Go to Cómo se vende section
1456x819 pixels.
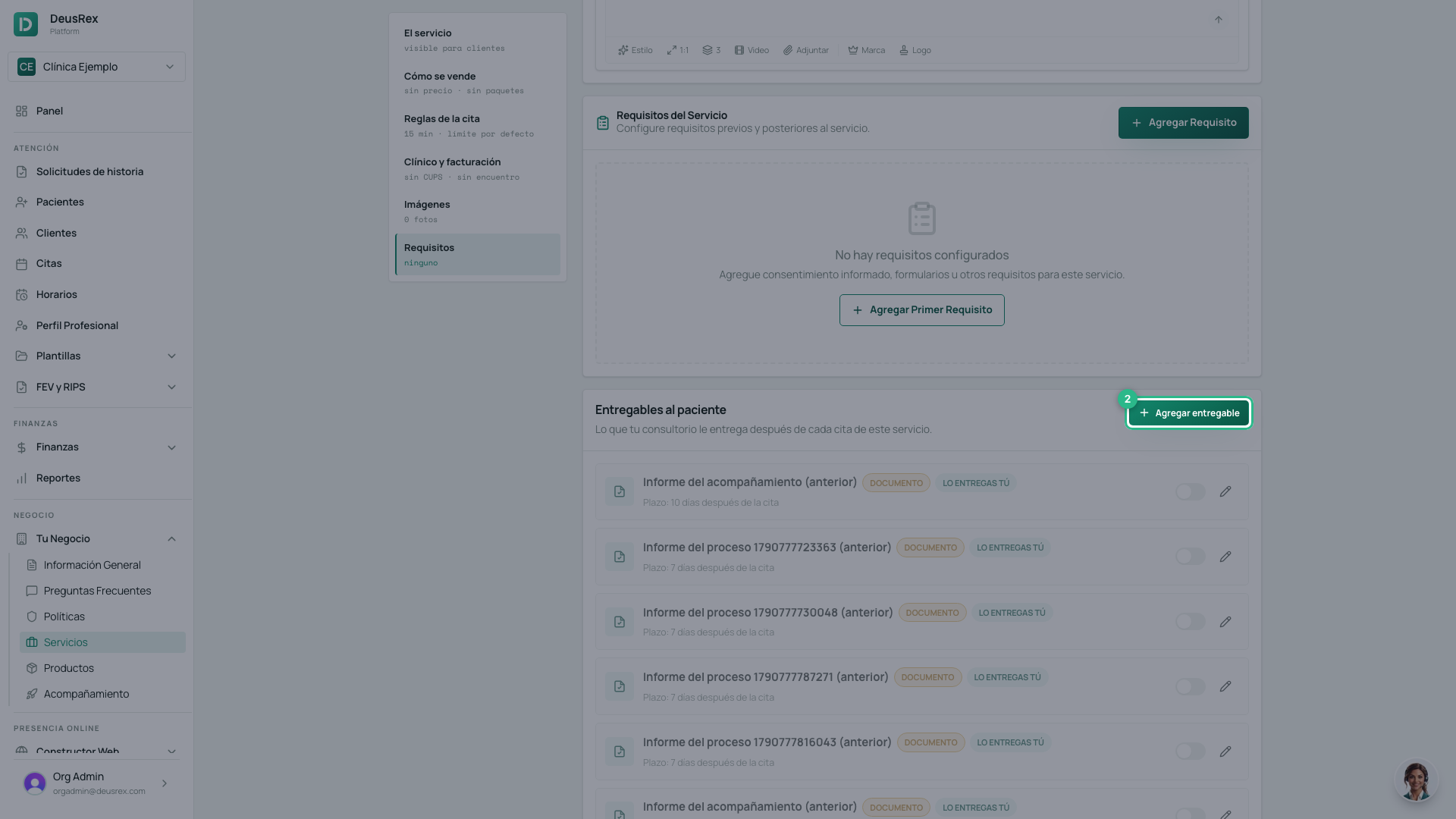point(478,83)
